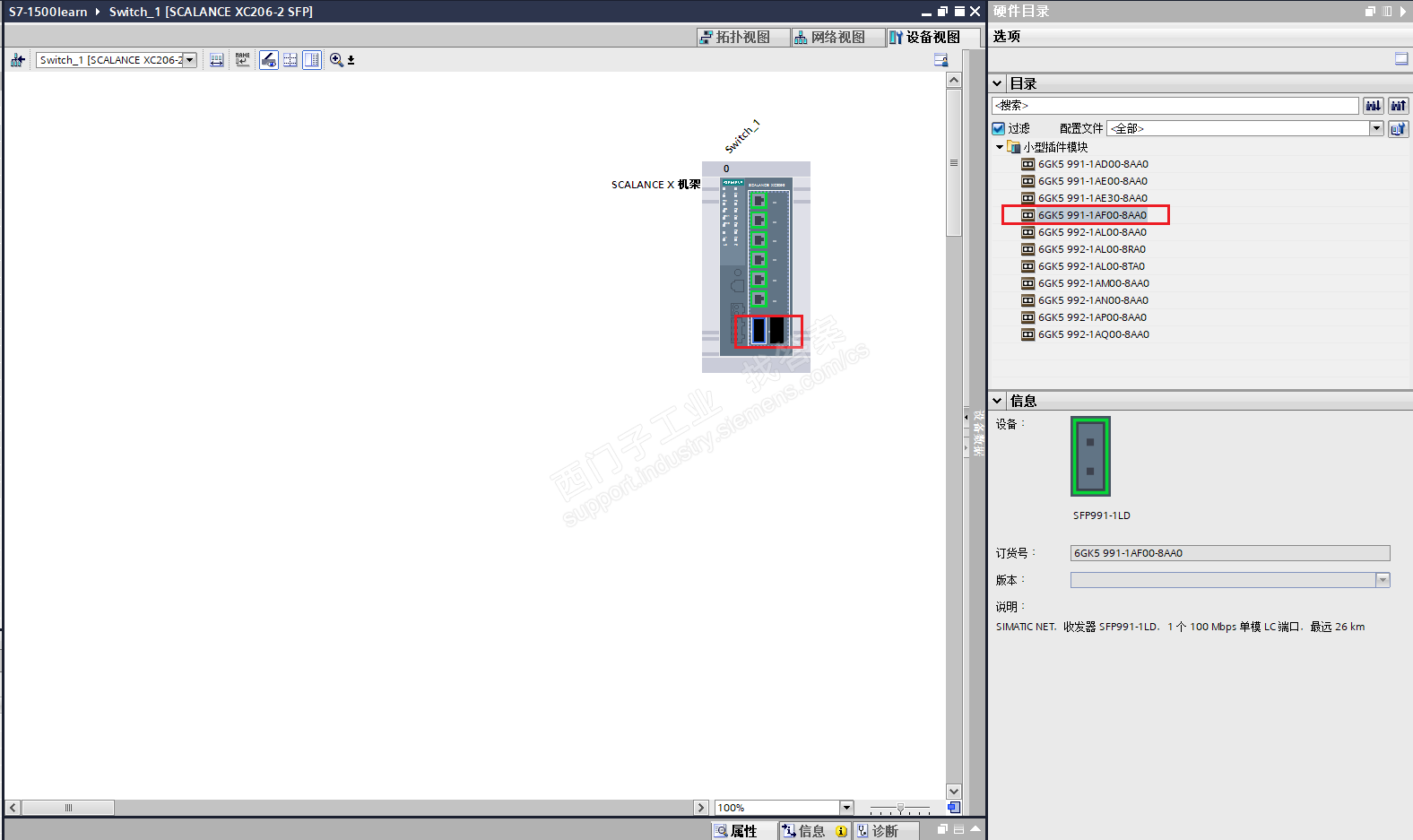The width and height of the screenshot is (1413, 840).
Task: Select the 小型插件模块 folder row
Action: coord(1055,147)
